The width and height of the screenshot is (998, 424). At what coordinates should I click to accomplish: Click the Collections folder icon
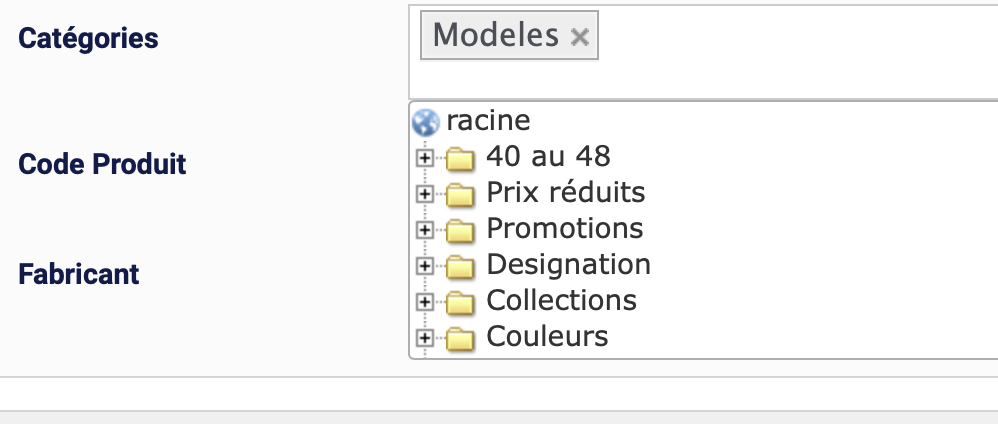[459, 302]
